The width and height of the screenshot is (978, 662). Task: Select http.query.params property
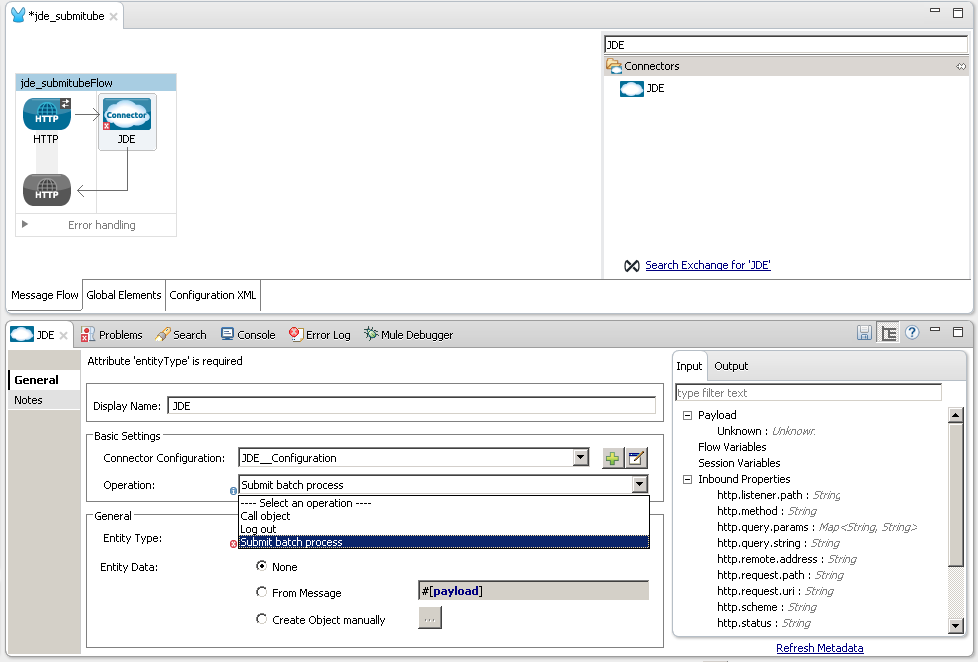[816, 528]
